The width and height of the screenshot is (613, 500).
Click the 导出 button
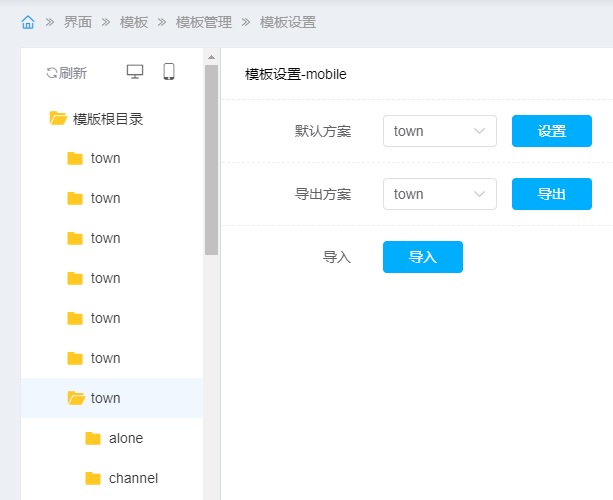point(551,194)
